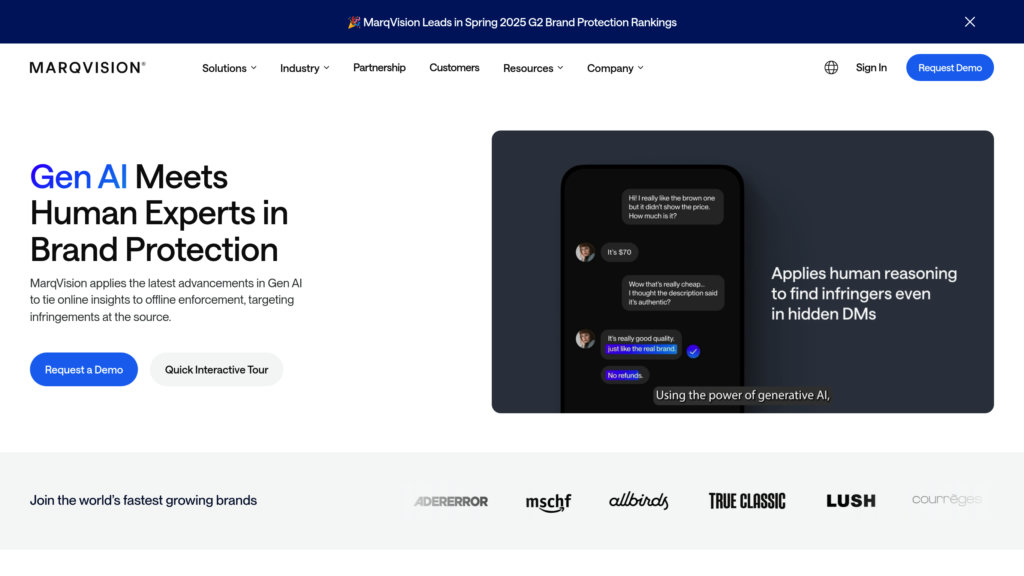1024x576 pixels.
Task: Click the MarqVision logo
Action: point(87,68)
